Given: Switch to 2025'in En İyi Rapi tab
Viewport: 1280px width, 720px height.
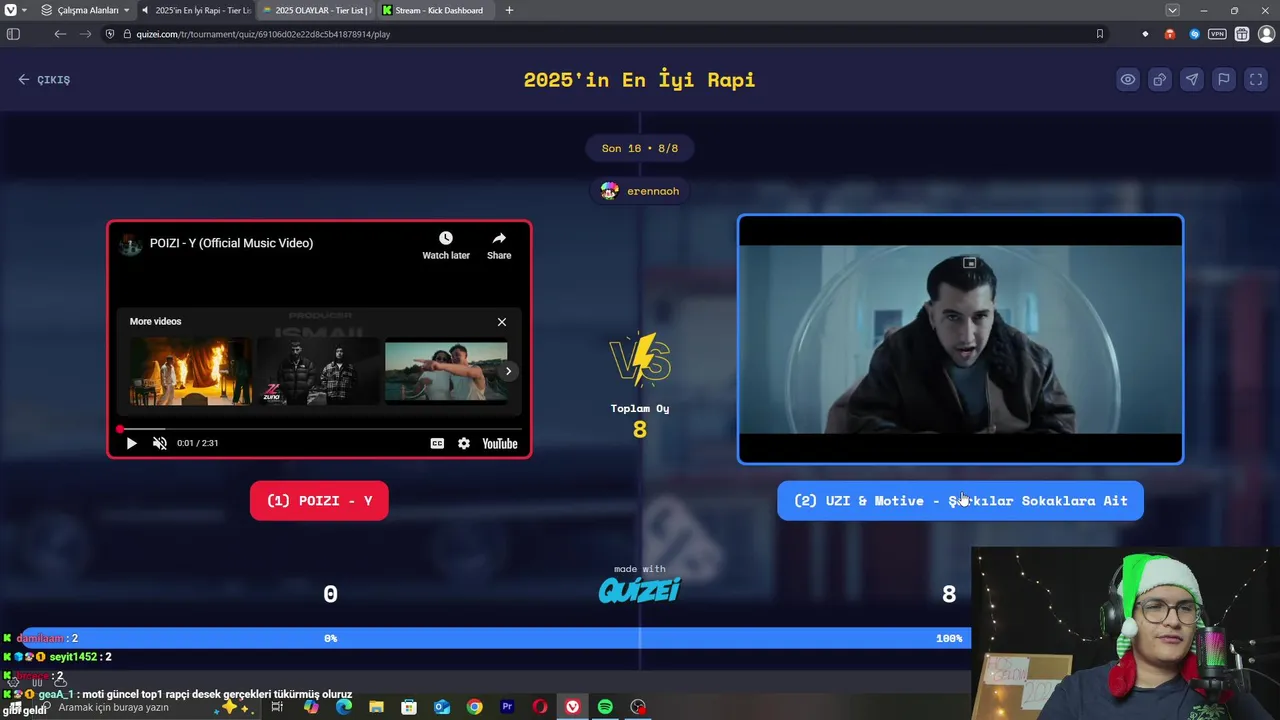Looking at the screenshot, I should point(196,10).
